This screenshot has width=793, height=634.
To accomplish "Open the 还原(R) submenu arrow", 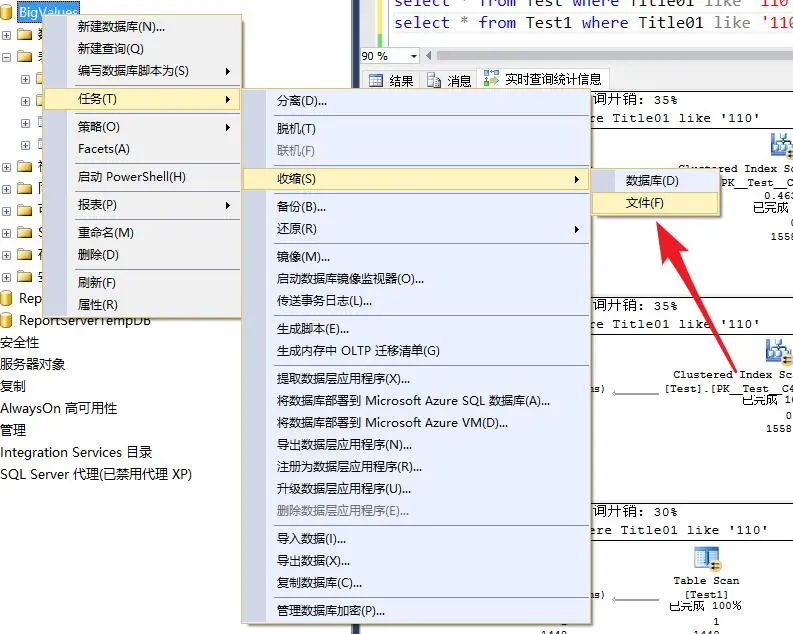I will (x=577, y=230).
